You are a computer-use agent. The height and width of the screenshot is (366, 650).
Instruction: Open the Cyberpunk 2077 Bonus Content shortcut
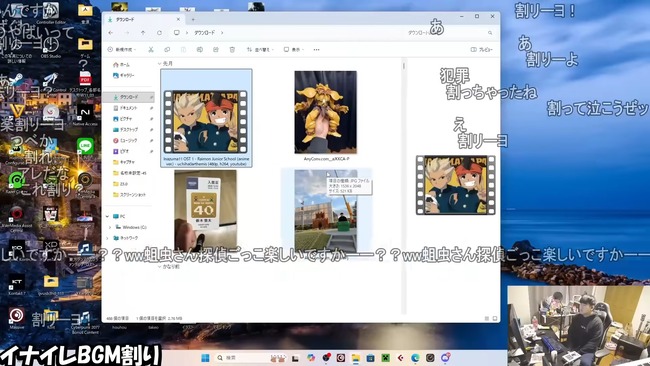click(85, 323)
